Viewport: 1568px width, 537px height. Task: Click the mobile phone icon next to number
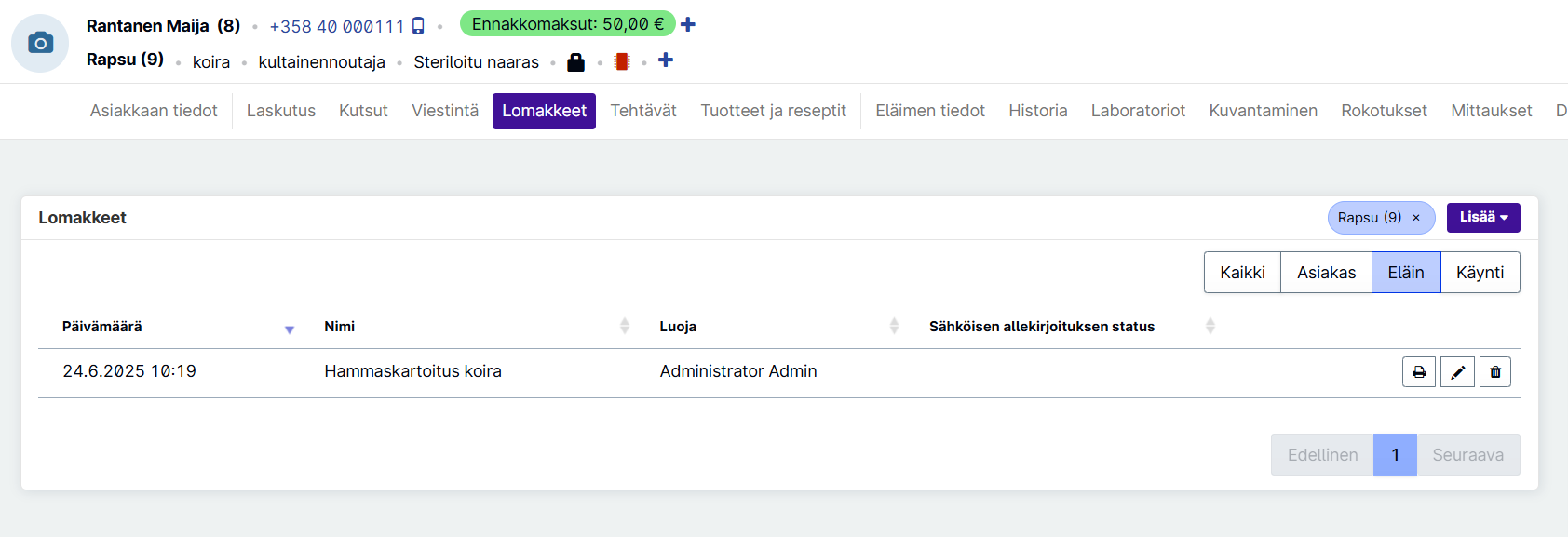pos(418,26)
